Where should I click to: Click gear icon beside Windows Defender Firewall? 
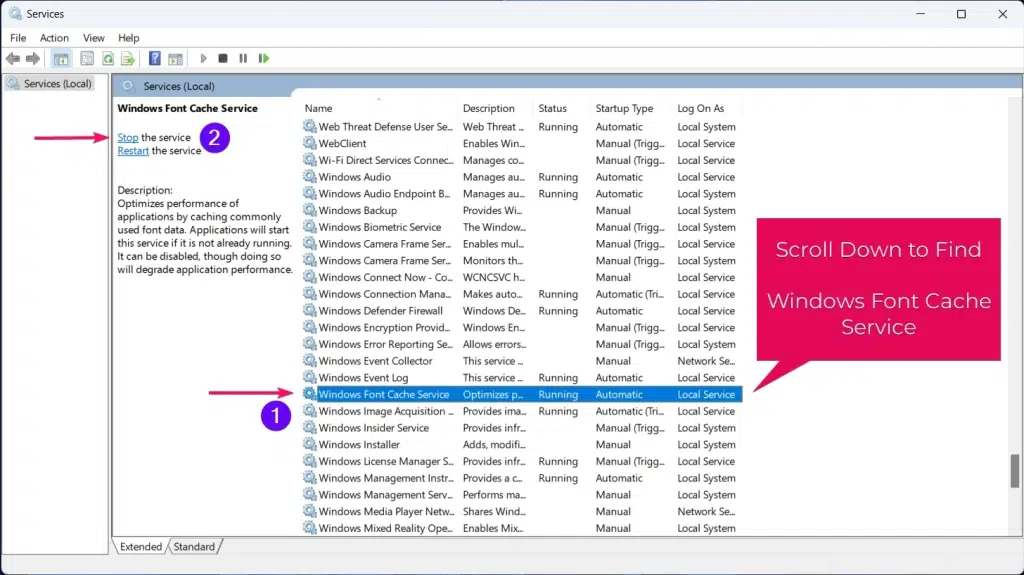310,310
